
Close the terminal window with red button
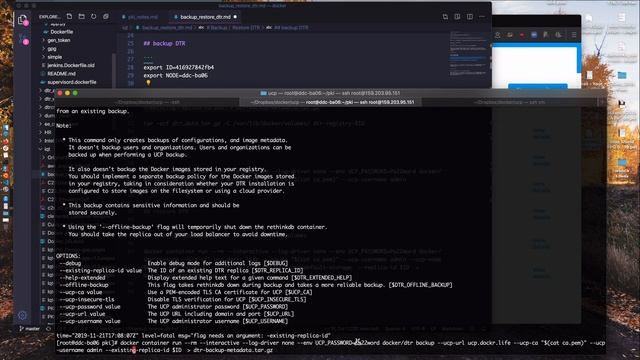[60, 93]
